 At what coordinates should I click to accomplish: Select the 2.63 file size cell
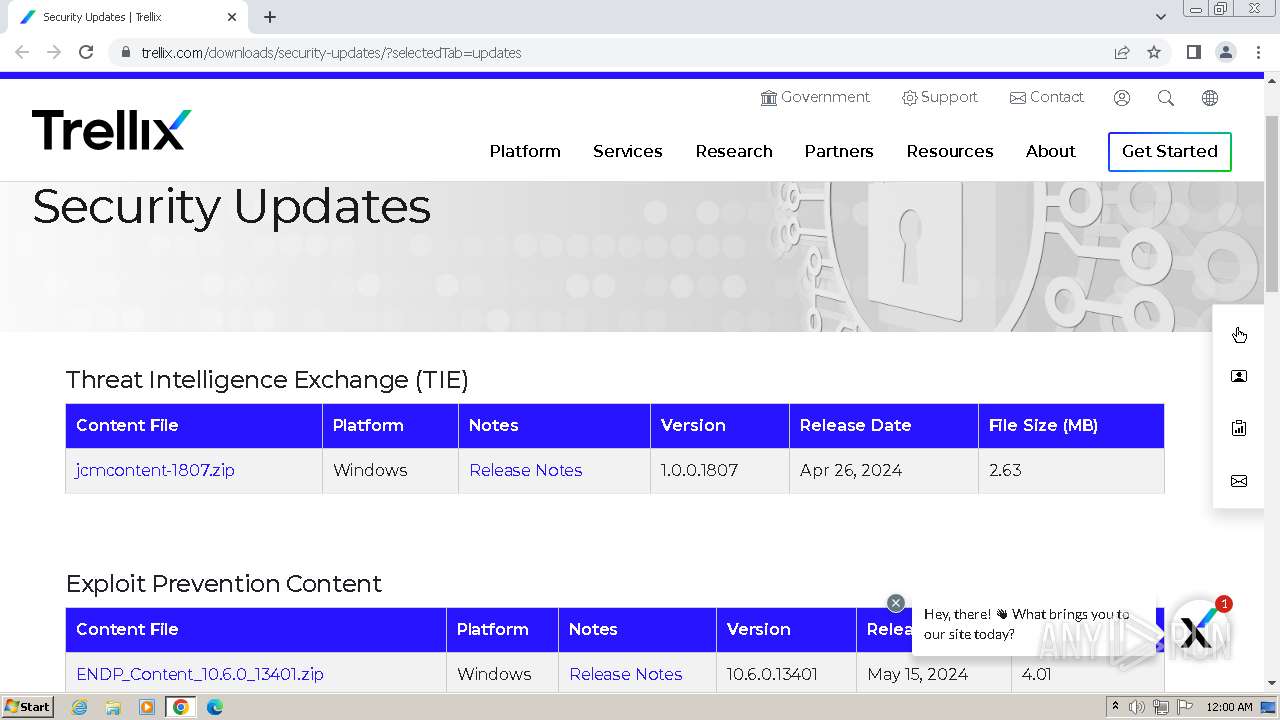[1071, 470]
